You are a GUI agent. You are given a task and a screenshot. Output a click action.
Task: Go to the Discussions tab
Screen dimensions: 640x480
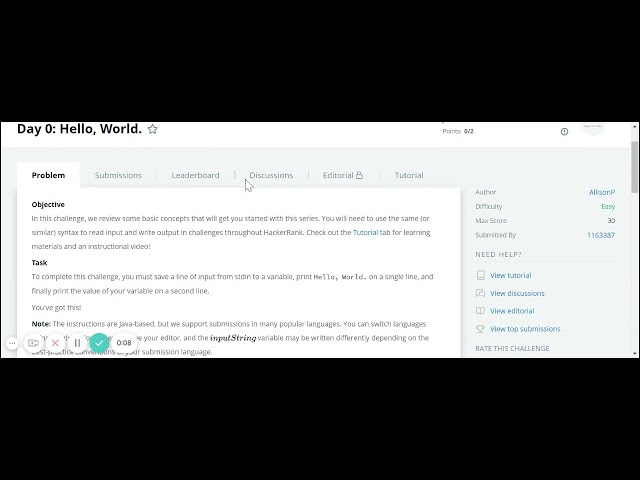pos(271,175)
